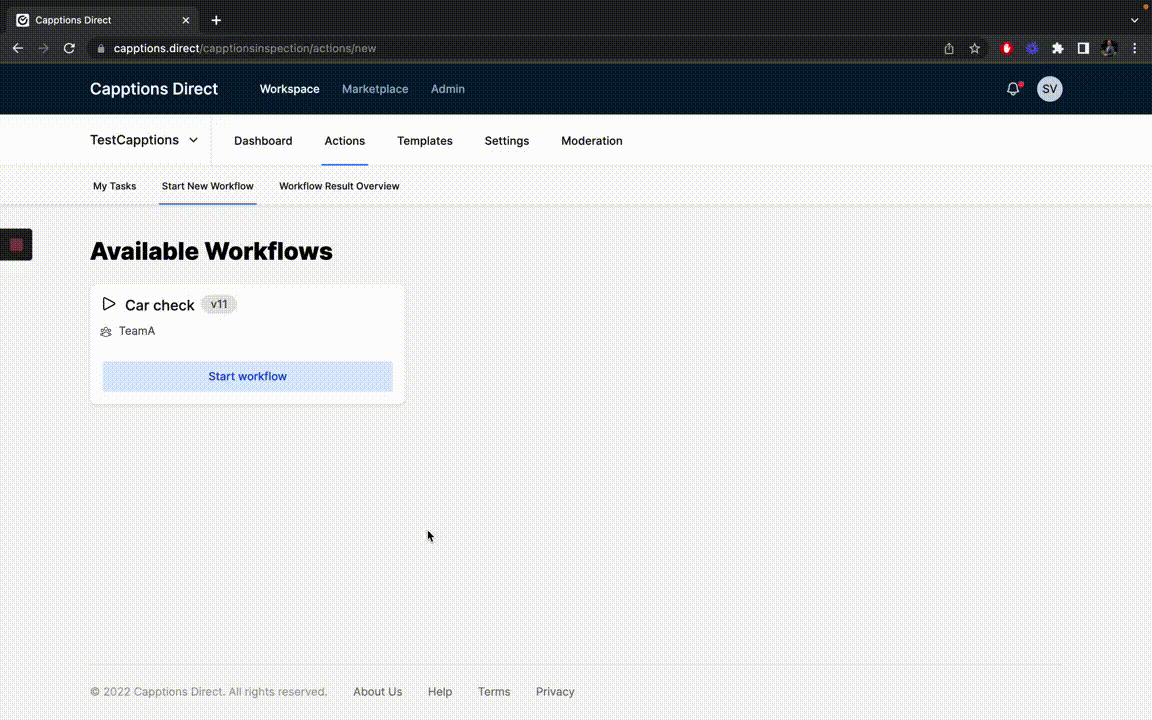Screen dimensions: 1152x720
Task: Click the browser address bar URL
Action: [245, 48]
